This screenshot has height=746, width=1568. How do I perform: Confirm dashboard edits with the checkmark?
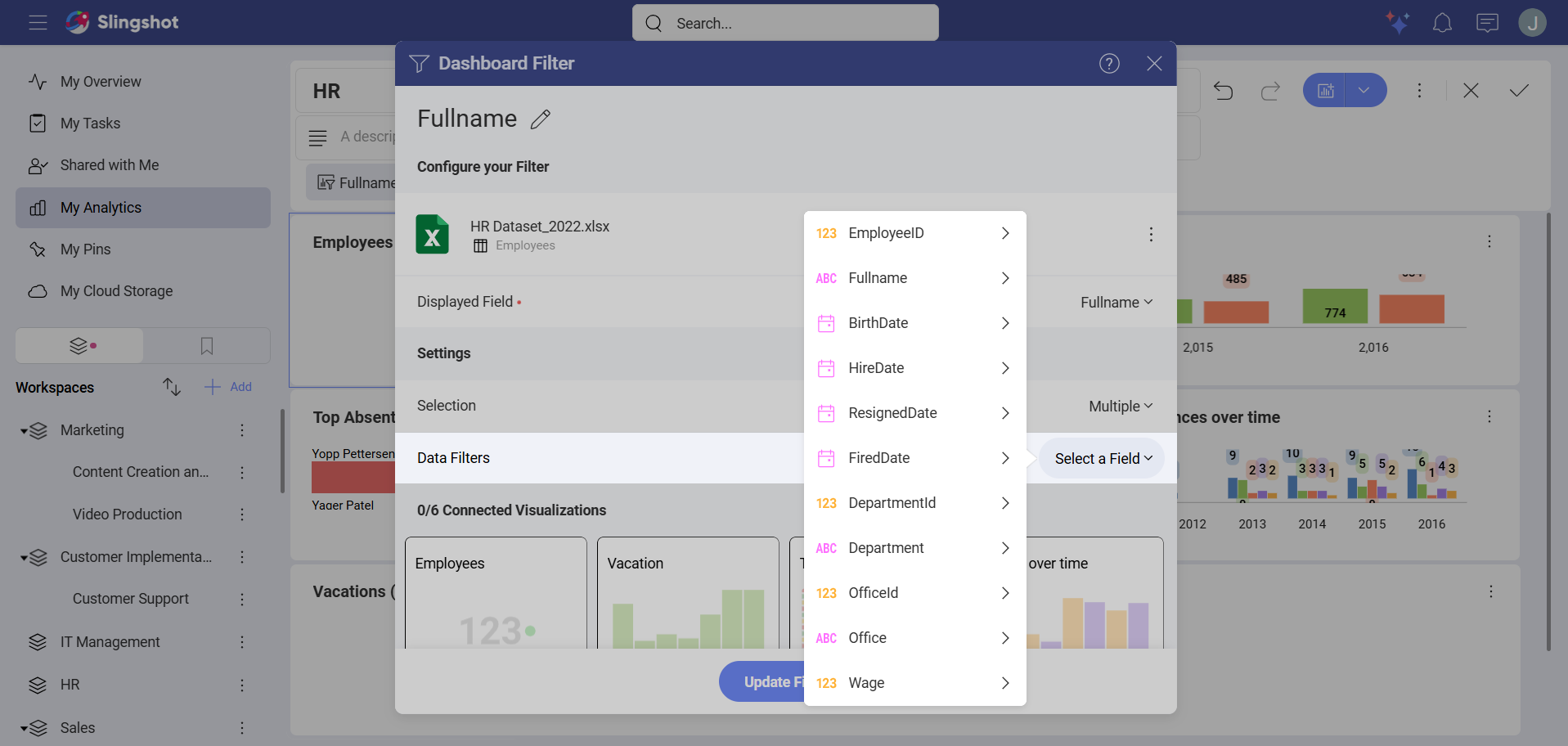[1519, 91]
